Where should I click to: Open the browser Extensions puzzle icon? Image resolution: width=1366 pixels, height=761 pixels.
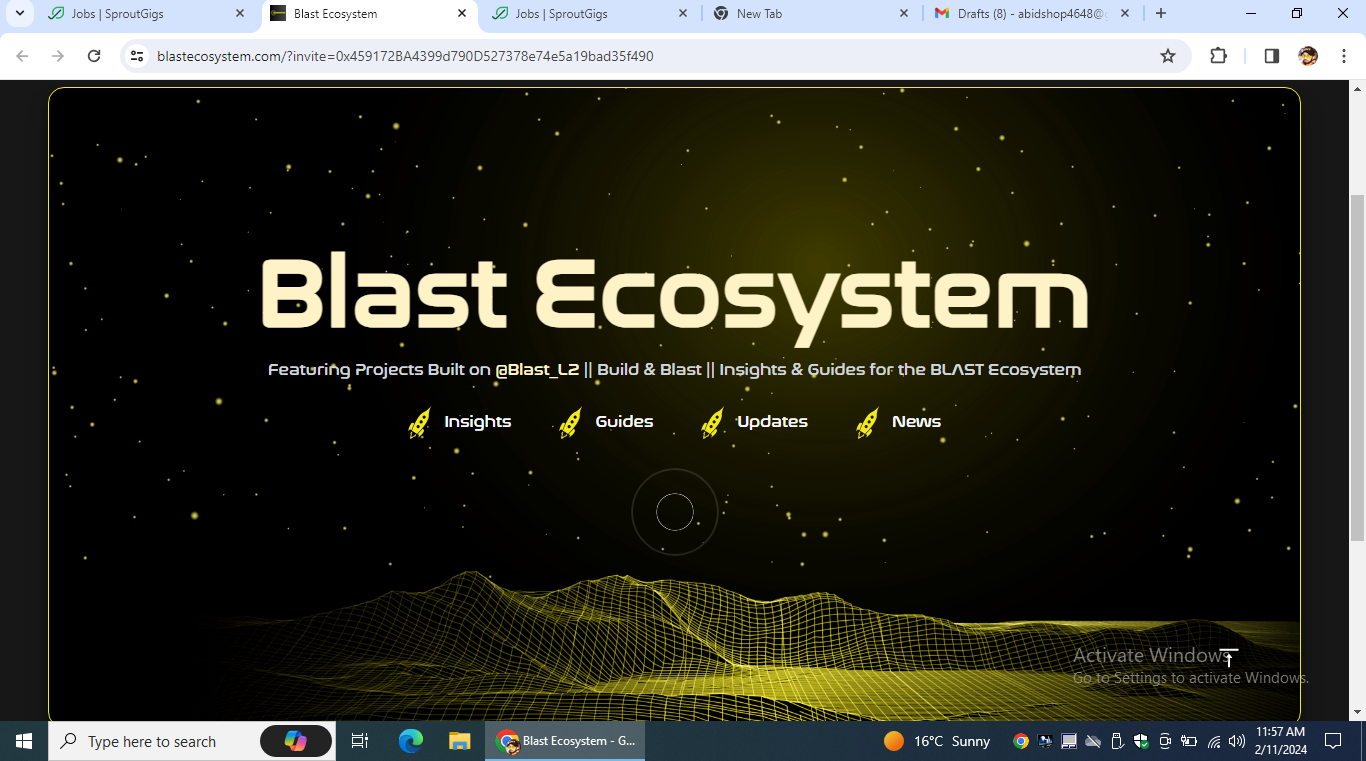tap(1218, 56)
